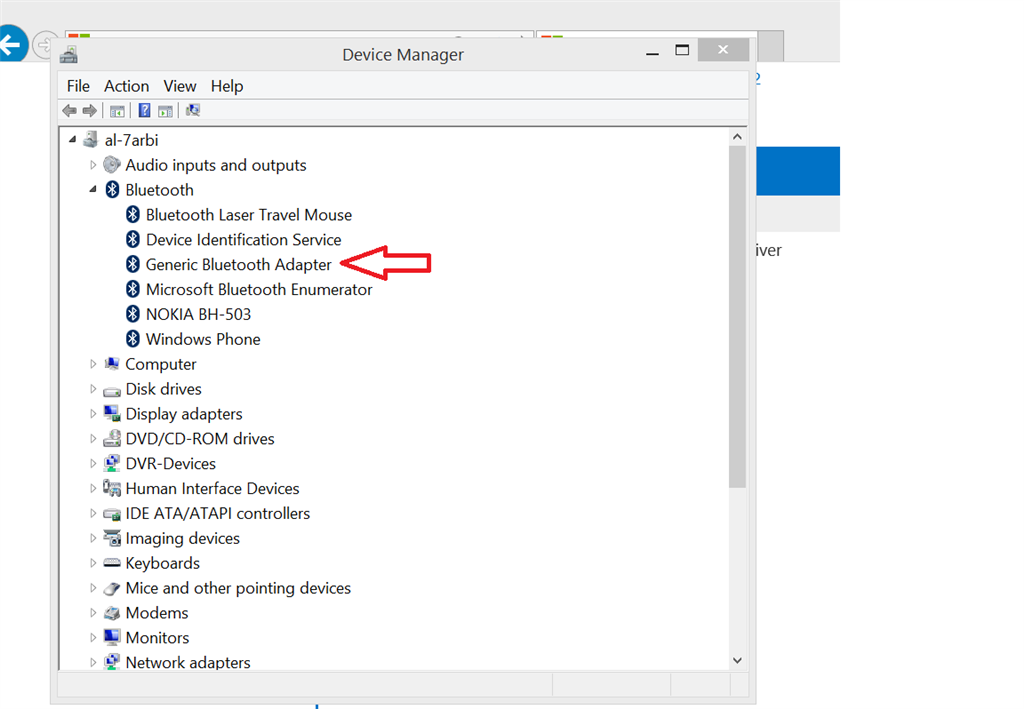
Task: Click the toolbar Forward arrow icon
Action: pos(89,111)
